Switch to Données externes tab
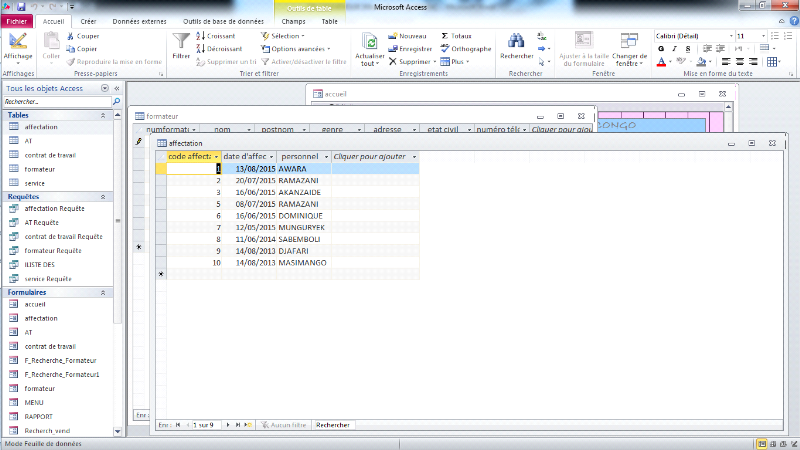Image resolution: width=800 pixels, height=450 pixels. pos(139,21)
